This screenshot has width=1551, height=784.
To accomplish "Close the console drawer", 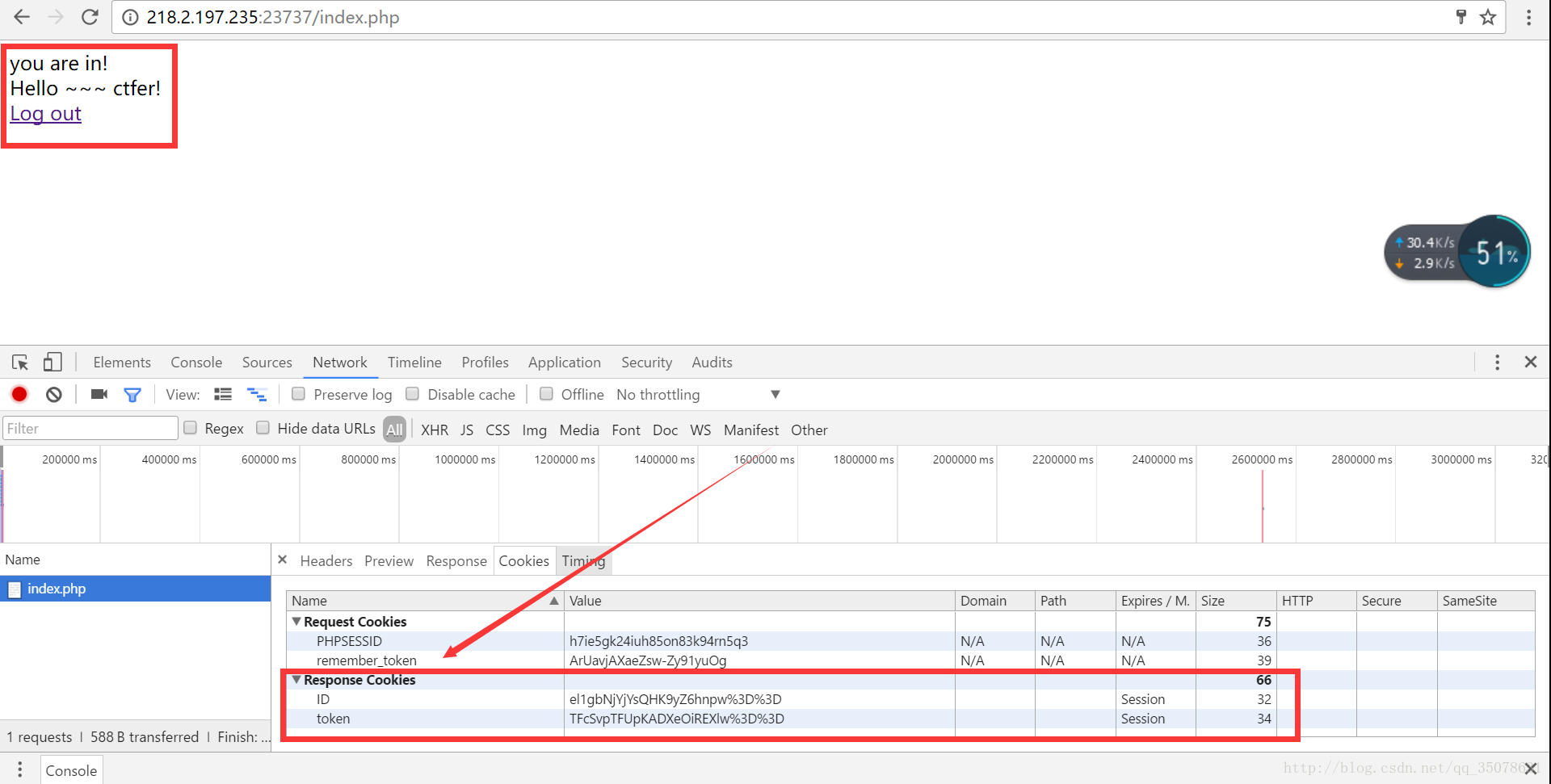I will pos(1530,769).
